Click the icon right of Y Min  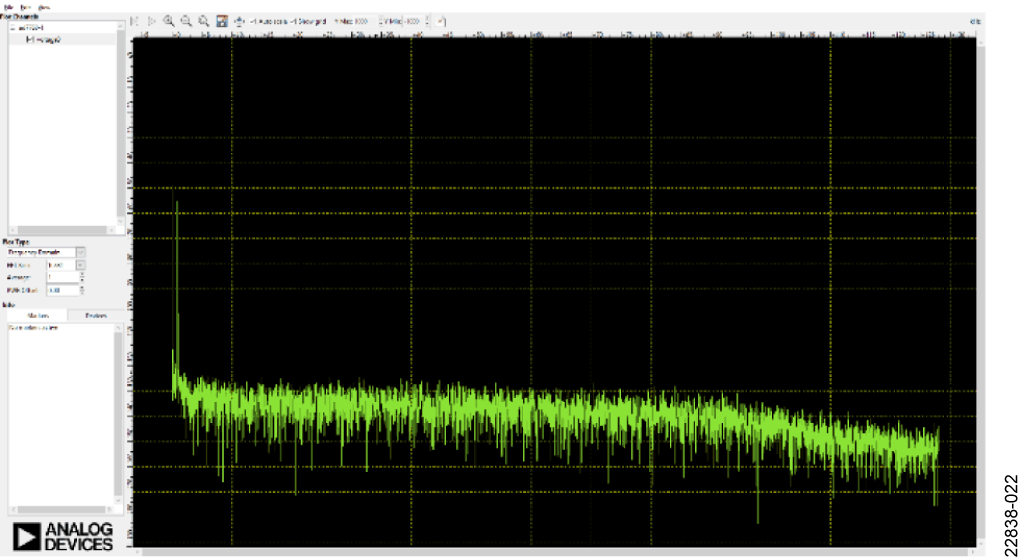pyautogui.click(x=441, y=20)
